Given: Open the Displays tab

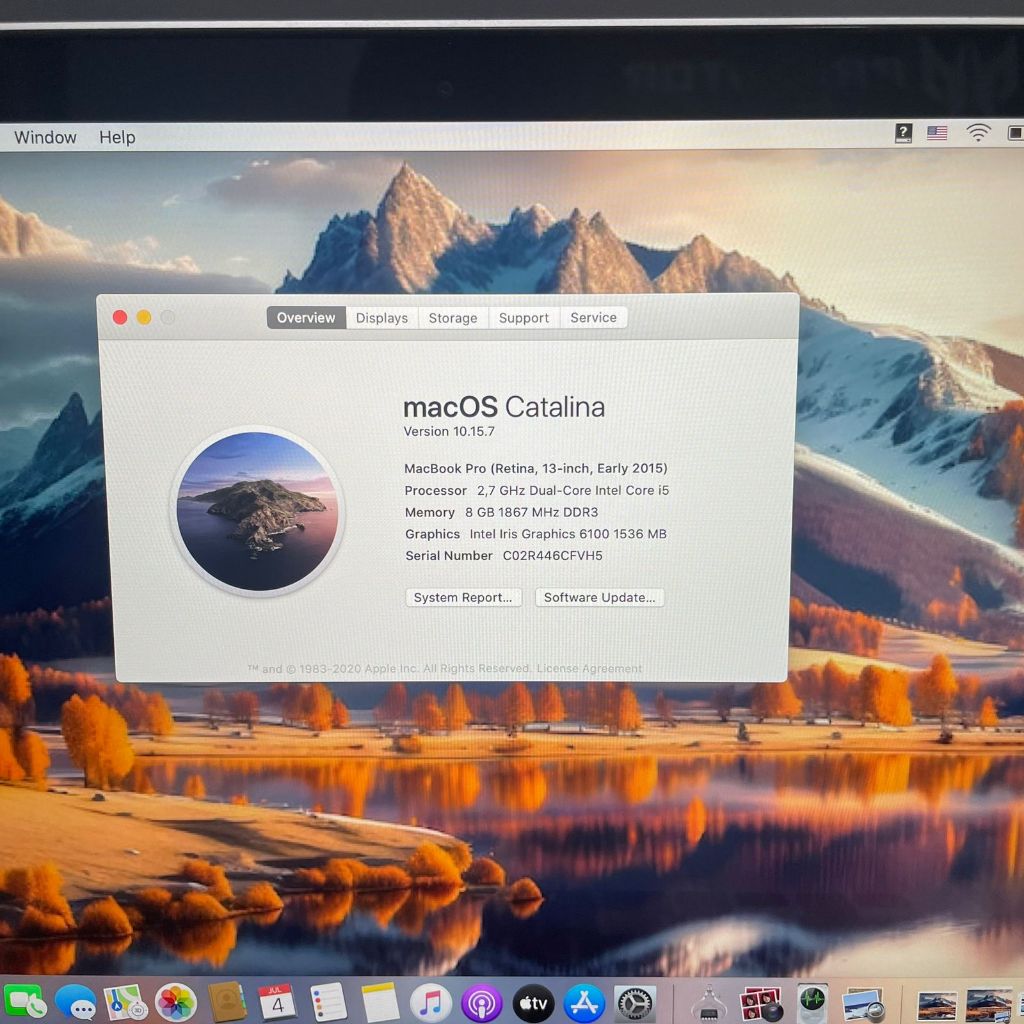Looking at the screenshot, I should pos(382,318).
